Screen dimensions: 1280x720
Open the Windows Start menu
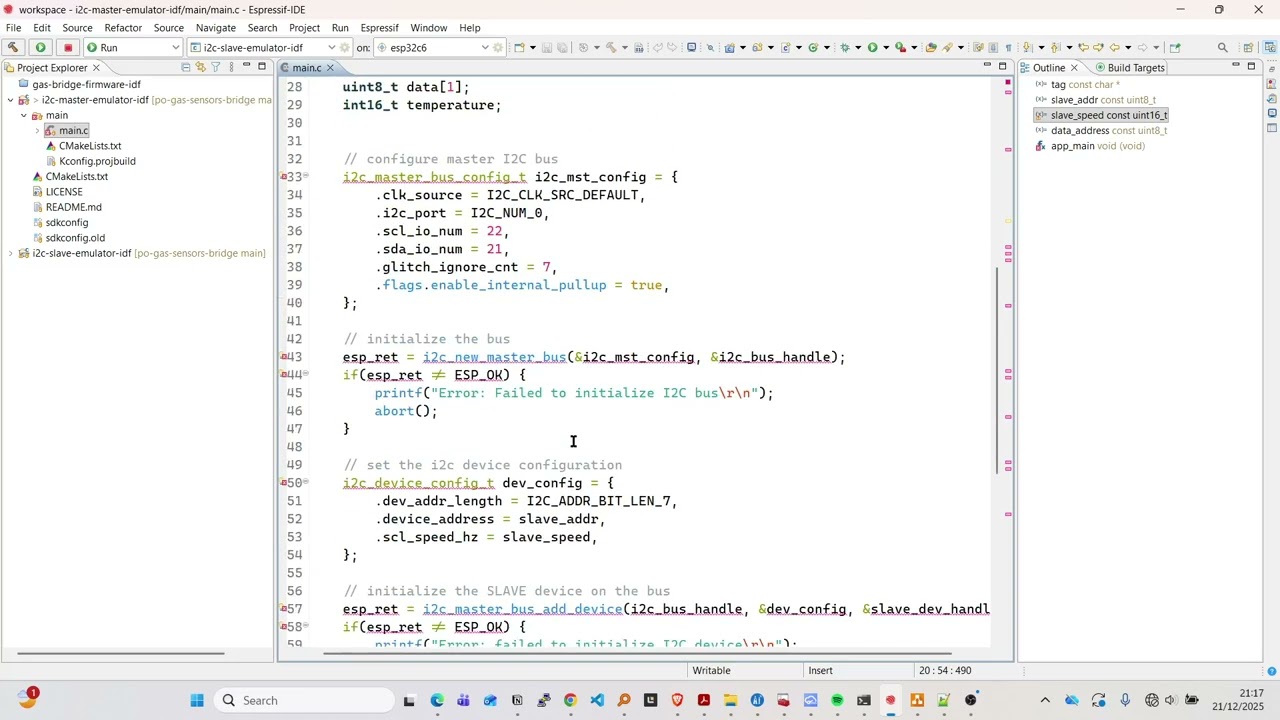click(x=197, y=700)
